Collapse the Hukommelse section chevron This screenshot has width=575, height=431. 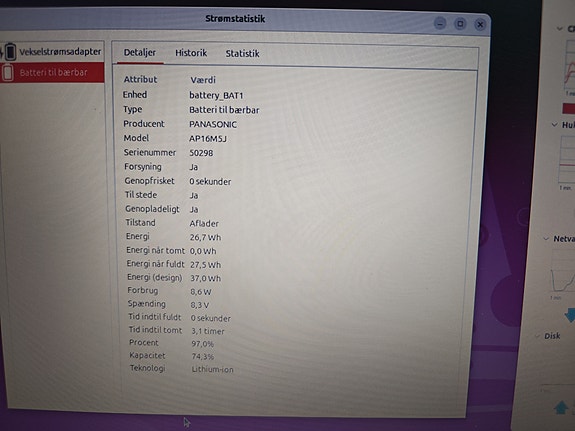pyautogui.click(x=554, y=125)
